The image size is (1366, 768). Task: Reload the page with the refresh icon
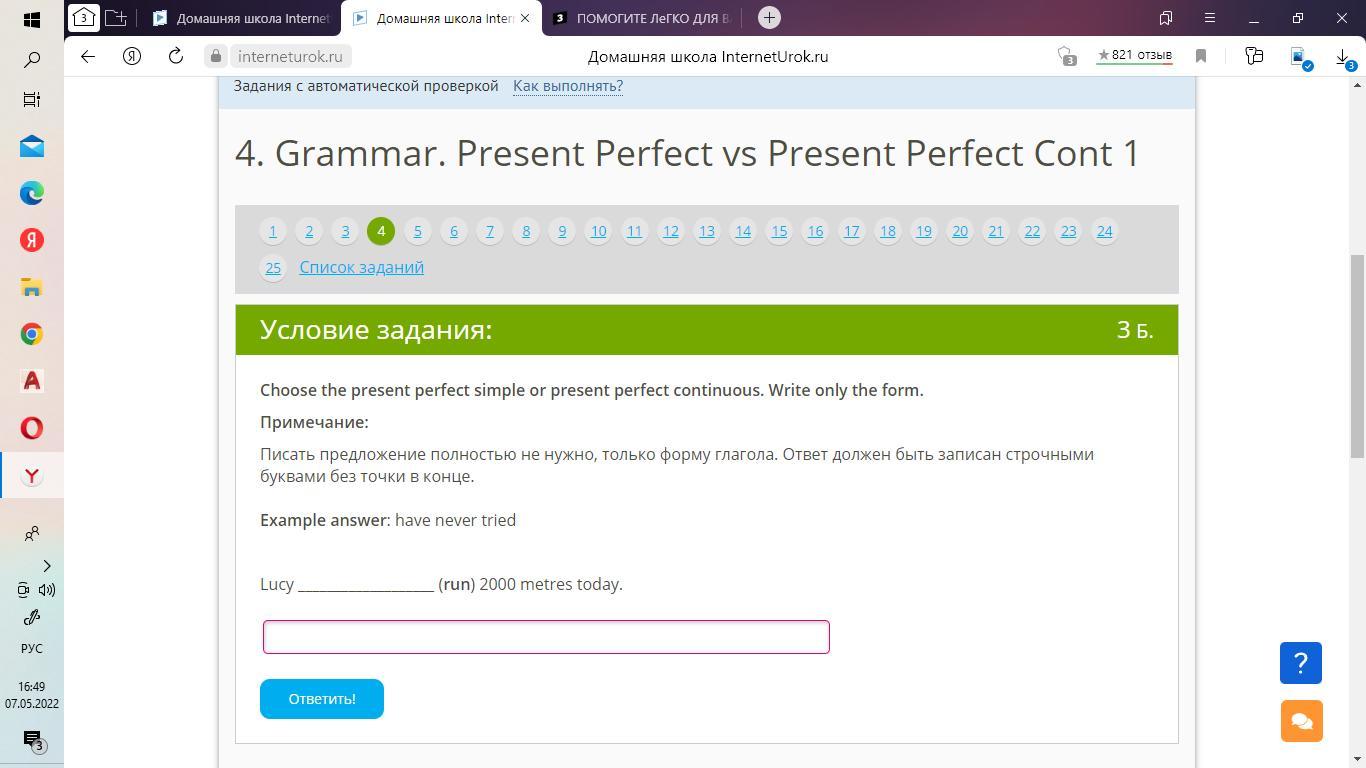point(176,56)
